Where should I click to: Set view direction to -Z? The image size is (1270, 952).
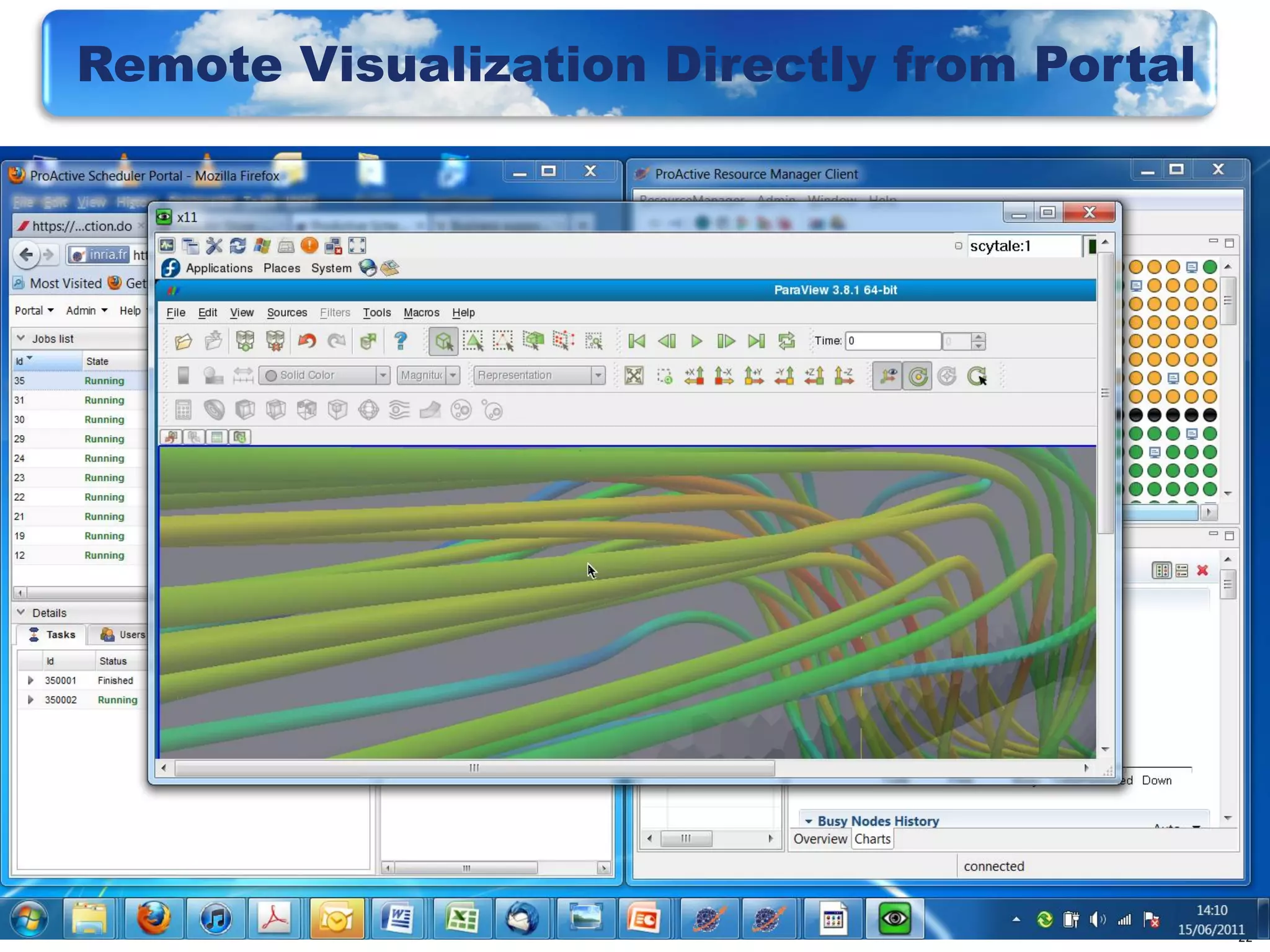[x=844, y=376]
